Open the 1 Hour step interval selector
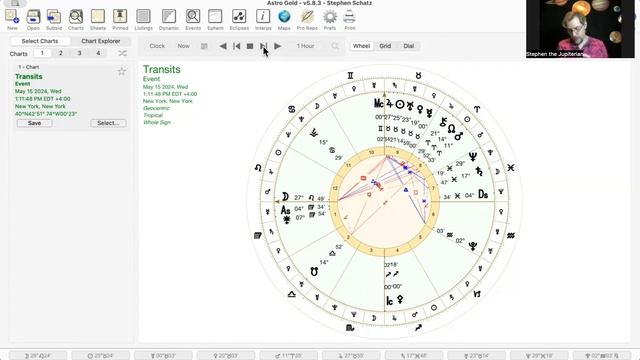640x360 pixels. [305, 46]
